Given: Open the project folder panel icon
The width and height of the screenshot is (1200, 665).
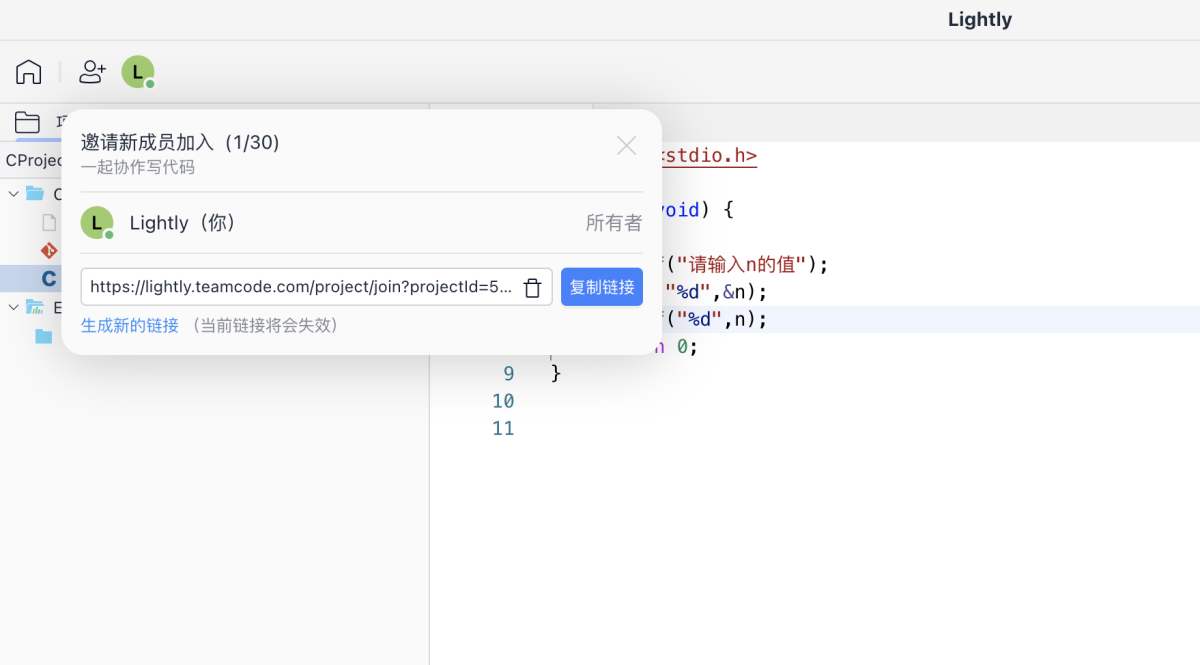Looking at the screenshot, I should click(28, 123).
